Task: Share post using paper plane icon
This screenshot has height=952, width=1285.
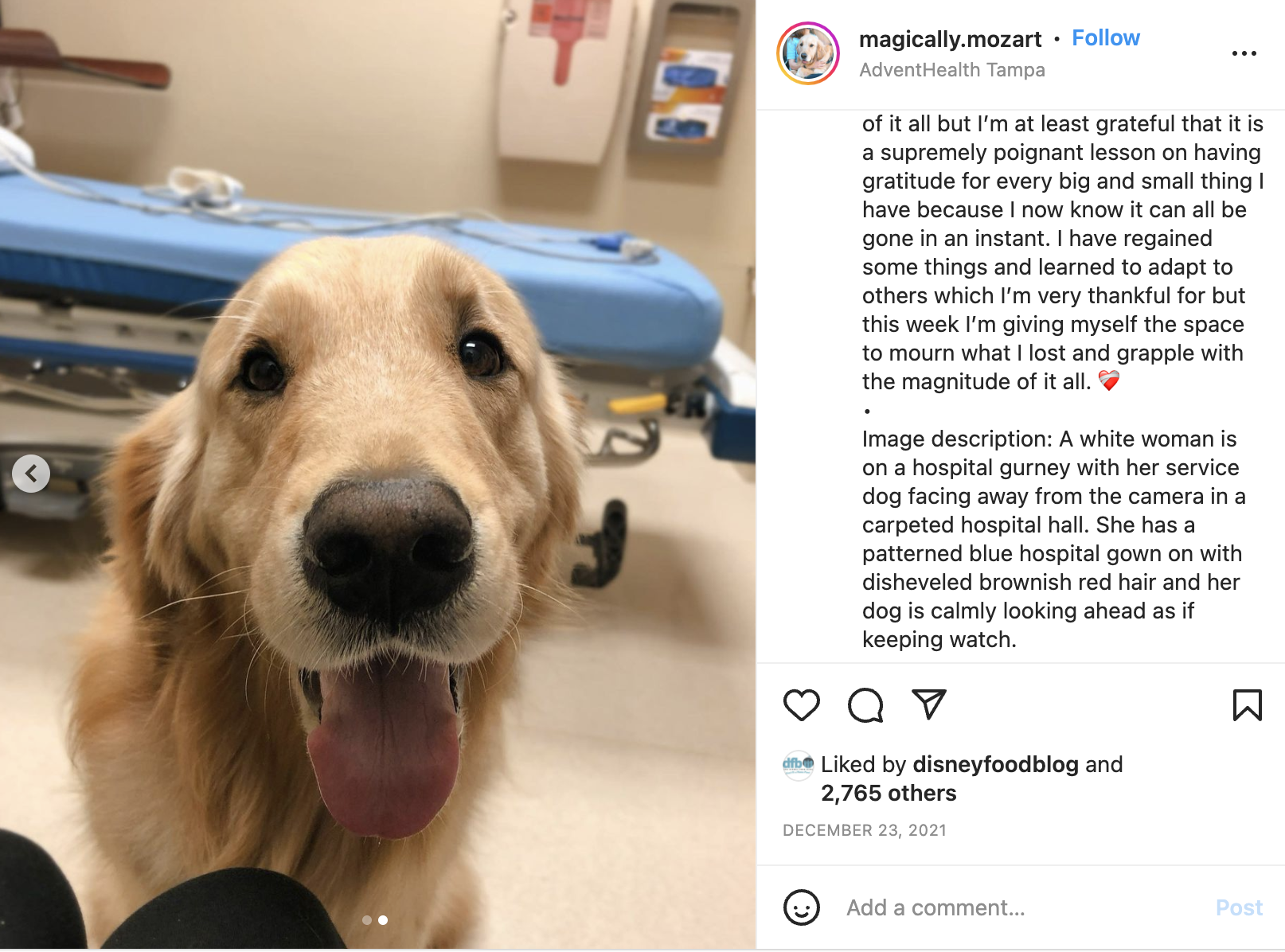Action: coord(928,704)
